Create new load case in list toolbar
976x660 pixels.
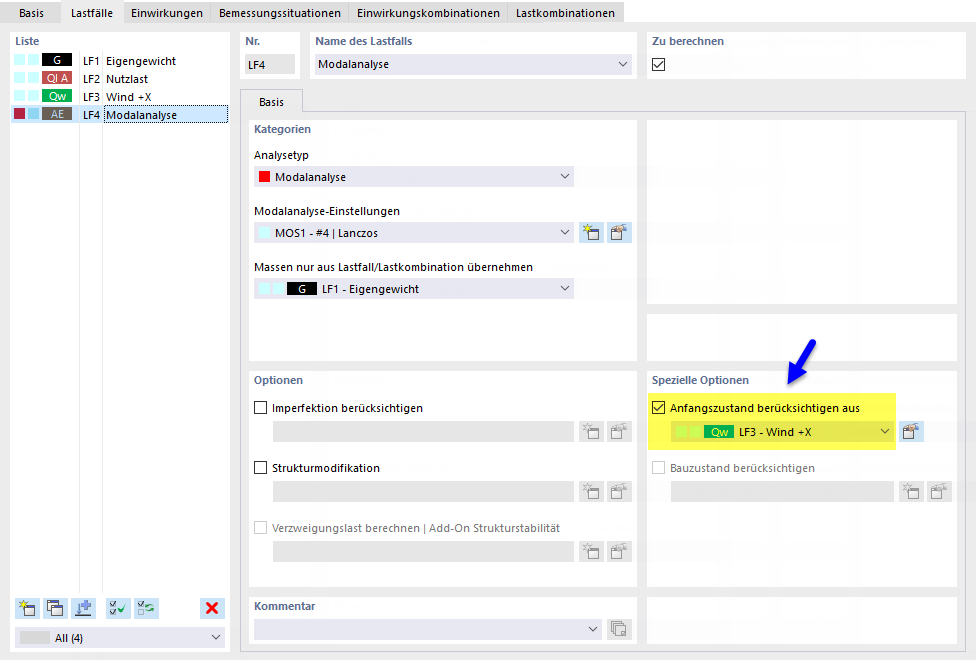pyautogui.click(x=27, y=608)
